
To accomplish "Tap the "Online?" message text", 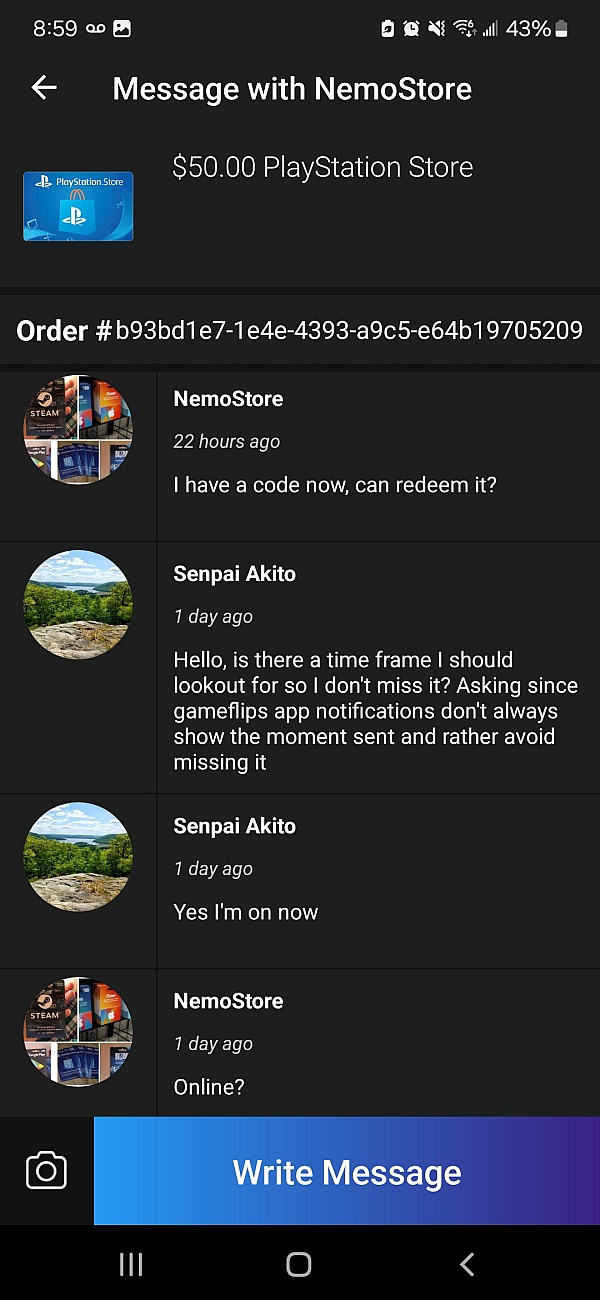I will (209, 1087).
